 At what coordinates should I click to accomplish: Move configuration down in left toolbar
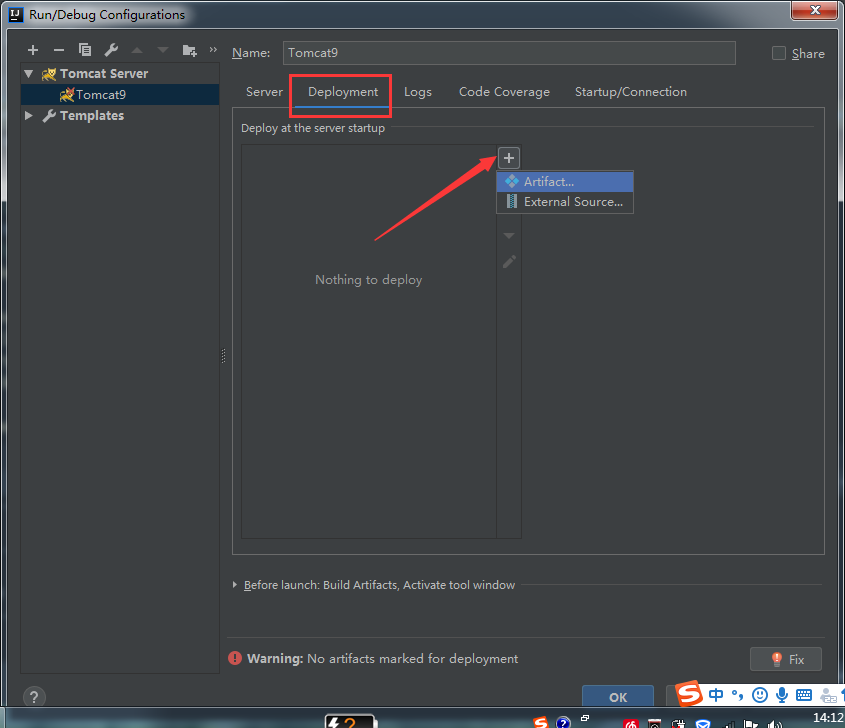(163, 51)
